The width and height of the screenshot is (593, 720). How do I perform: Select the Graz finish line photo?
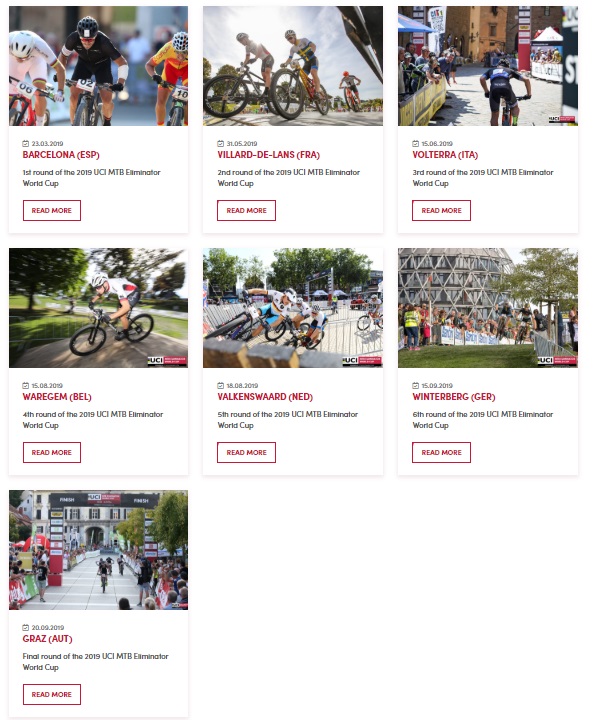click(x=98, y=550)
